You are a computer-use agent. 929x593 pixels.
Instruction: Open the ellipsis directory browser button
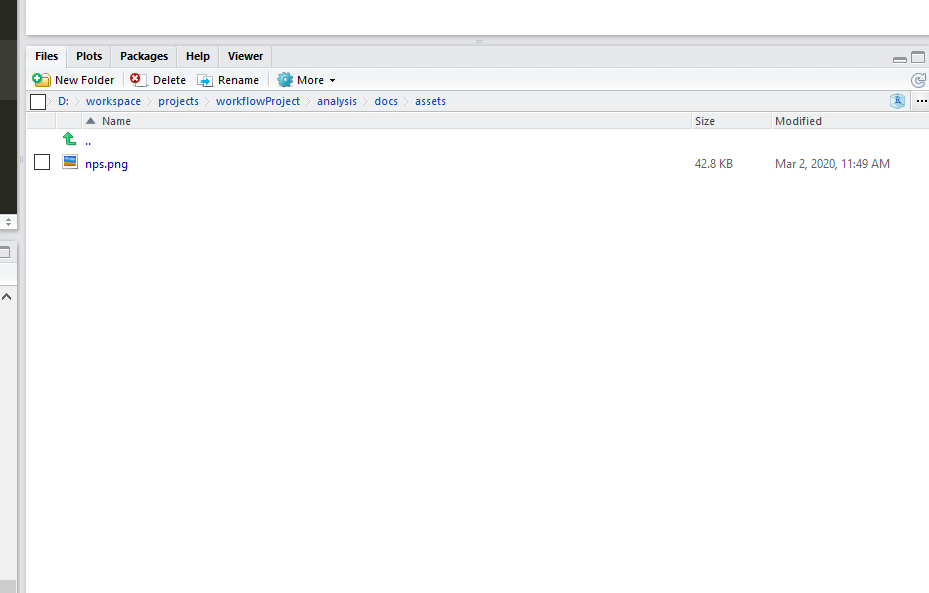click(921, 101)
